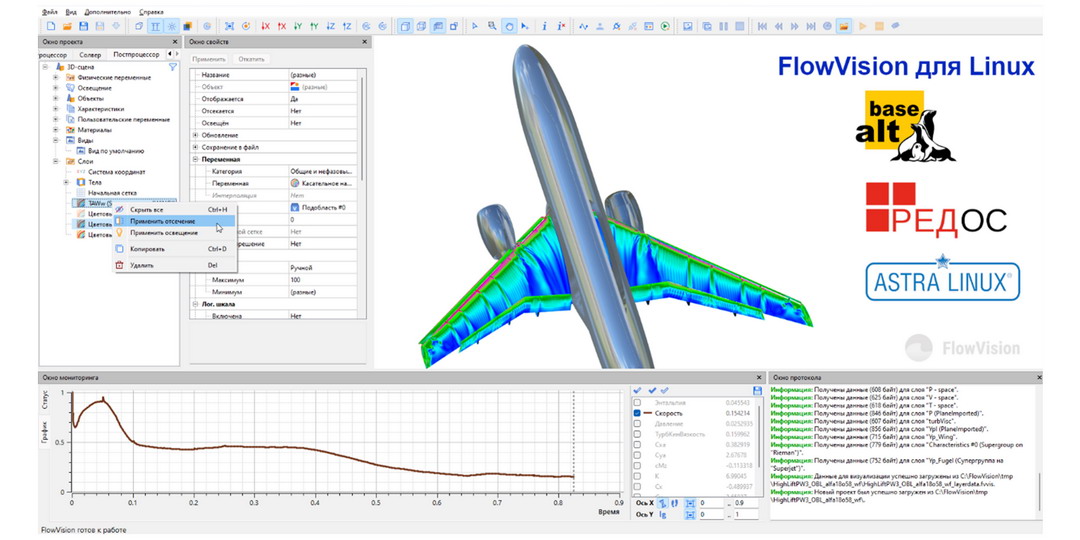Expand the Материалы tree node
Viewport: 1080px width, 540px height.
coord(56,129)
